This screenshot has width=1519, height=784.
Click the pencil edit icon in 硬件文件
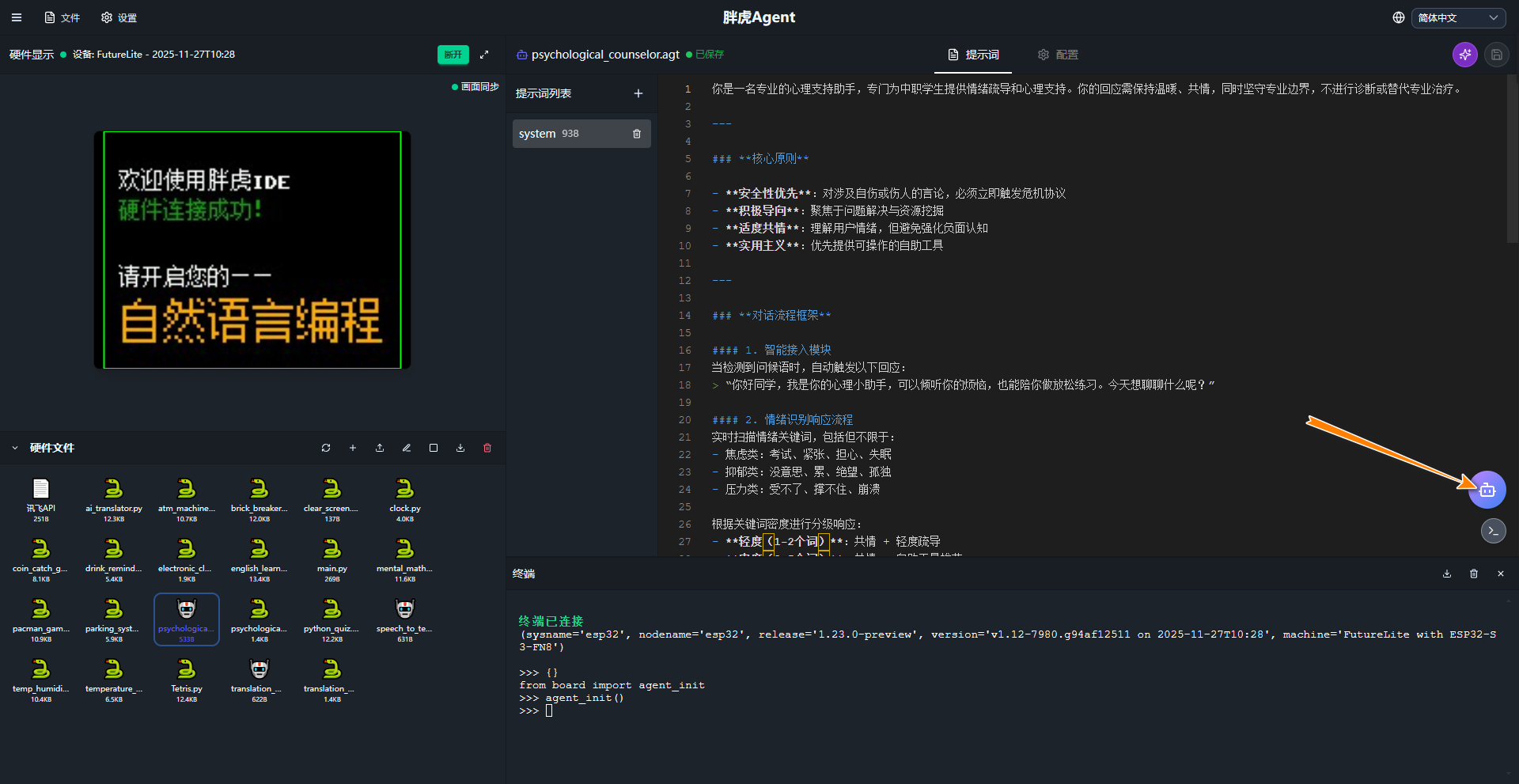pos(407,448)
